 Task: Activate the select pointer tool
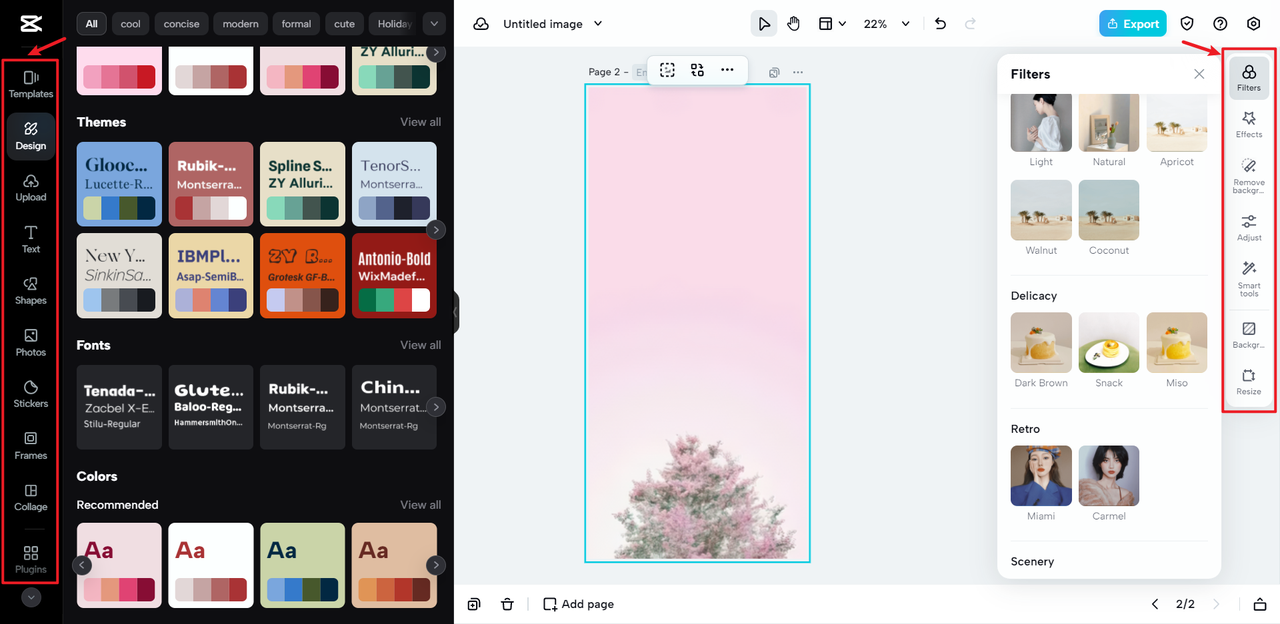[x=764, y=23]
